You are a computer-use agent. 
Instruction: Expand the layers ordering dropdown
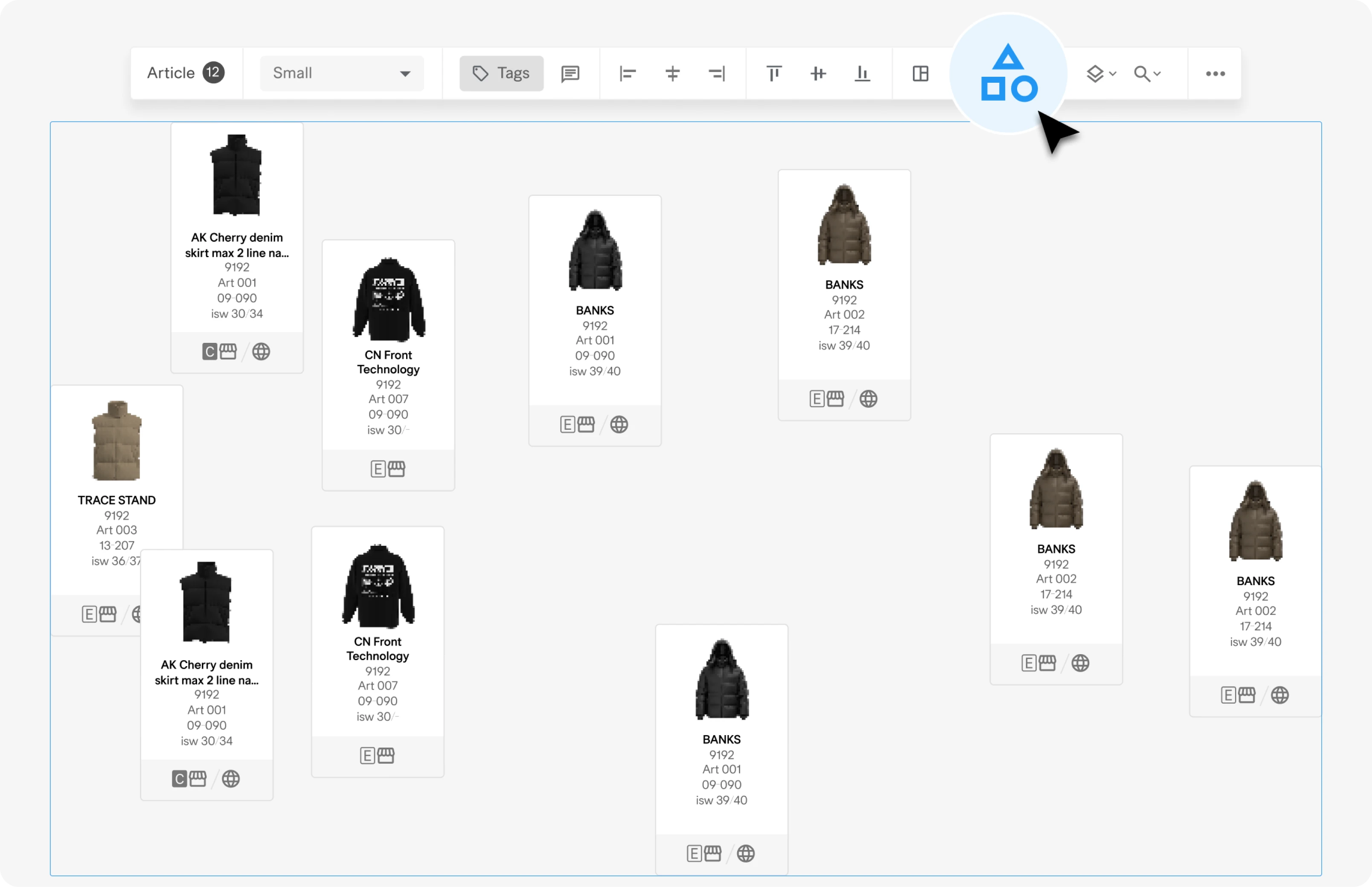[1101, 74]
